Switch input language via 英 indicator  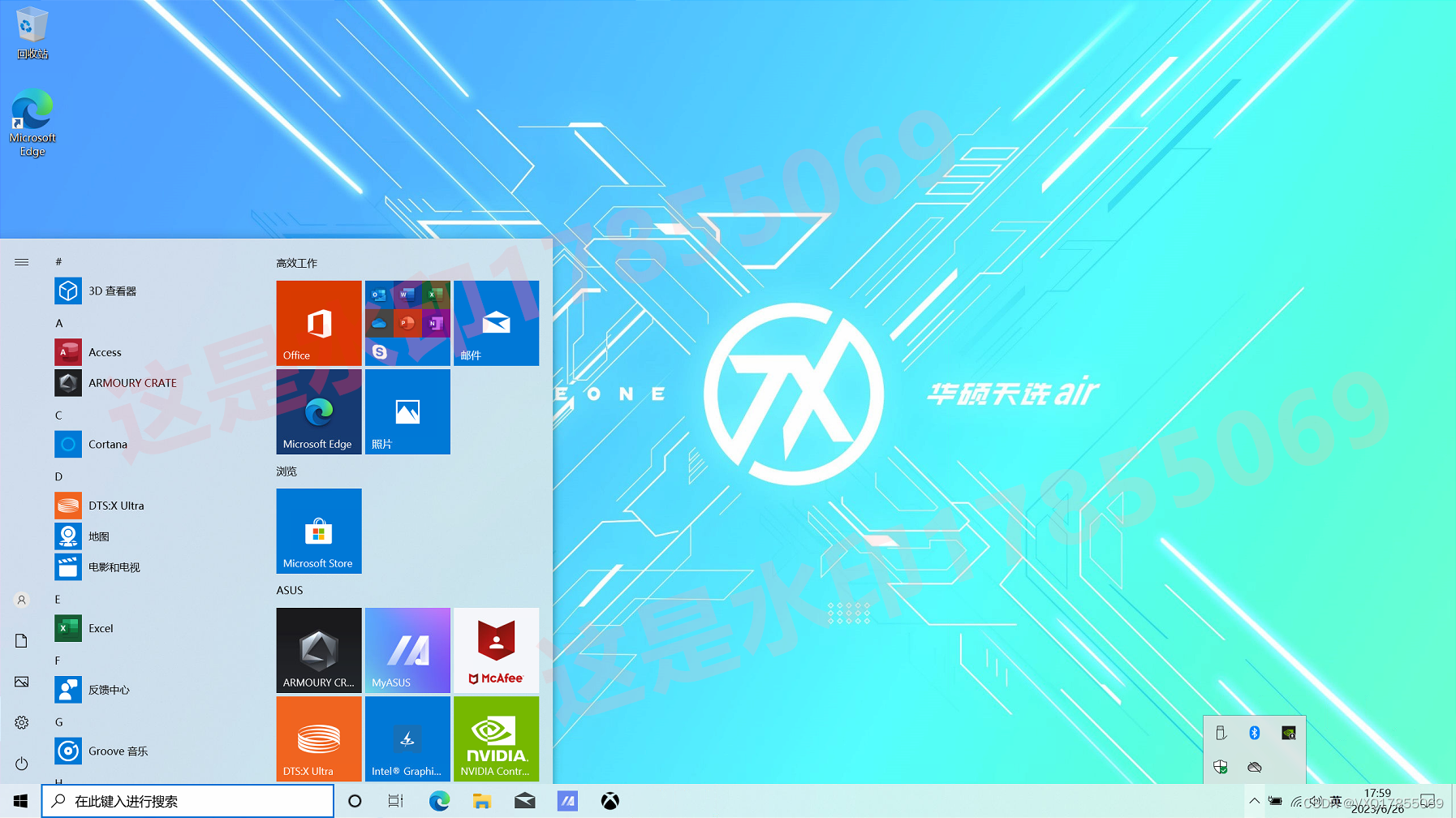1337,801
